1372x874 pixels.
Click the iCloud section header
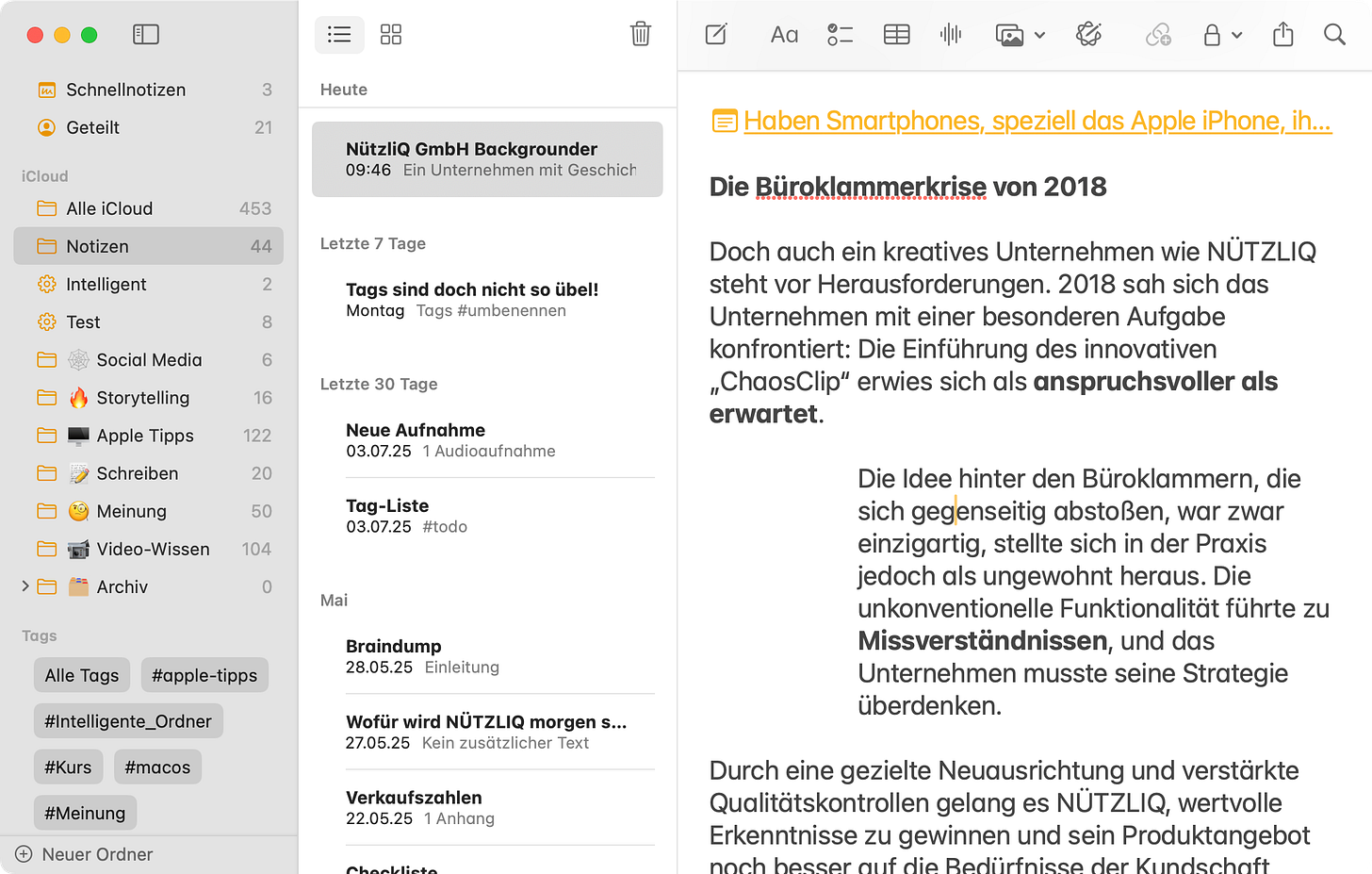(x=44, y=176)
